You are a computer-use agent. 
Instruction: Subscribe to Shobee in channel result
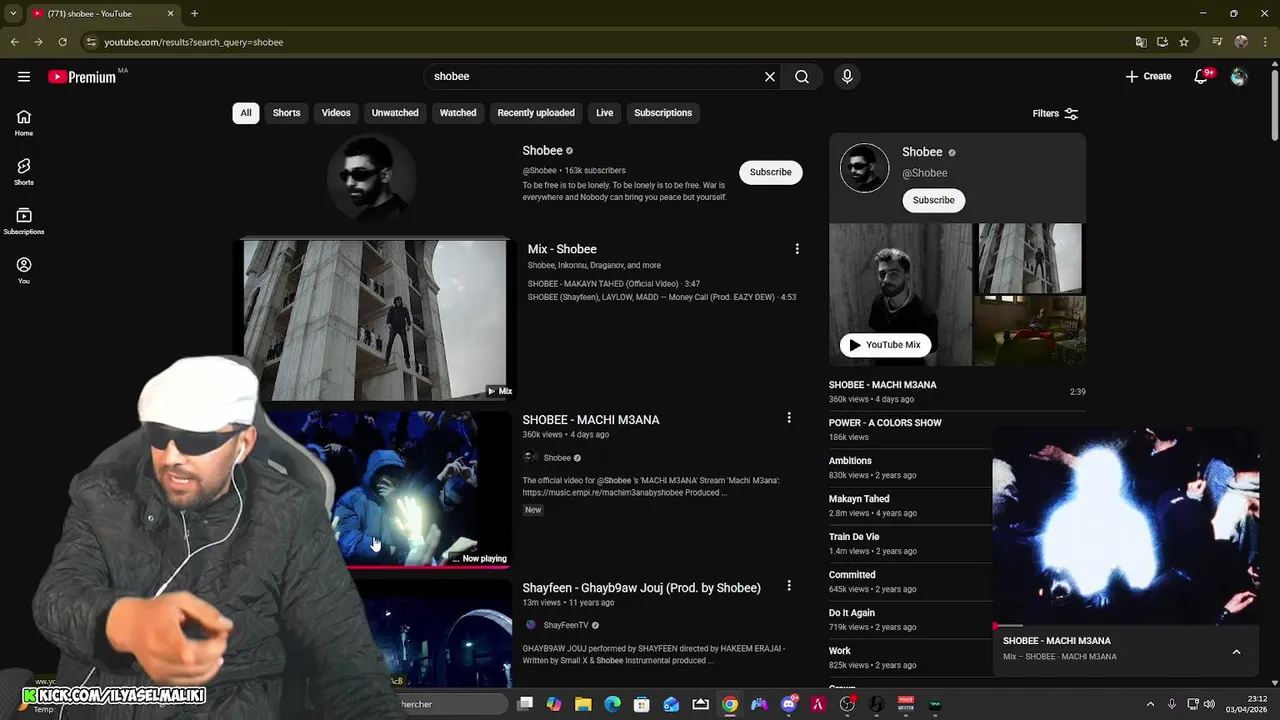point(770,172)
